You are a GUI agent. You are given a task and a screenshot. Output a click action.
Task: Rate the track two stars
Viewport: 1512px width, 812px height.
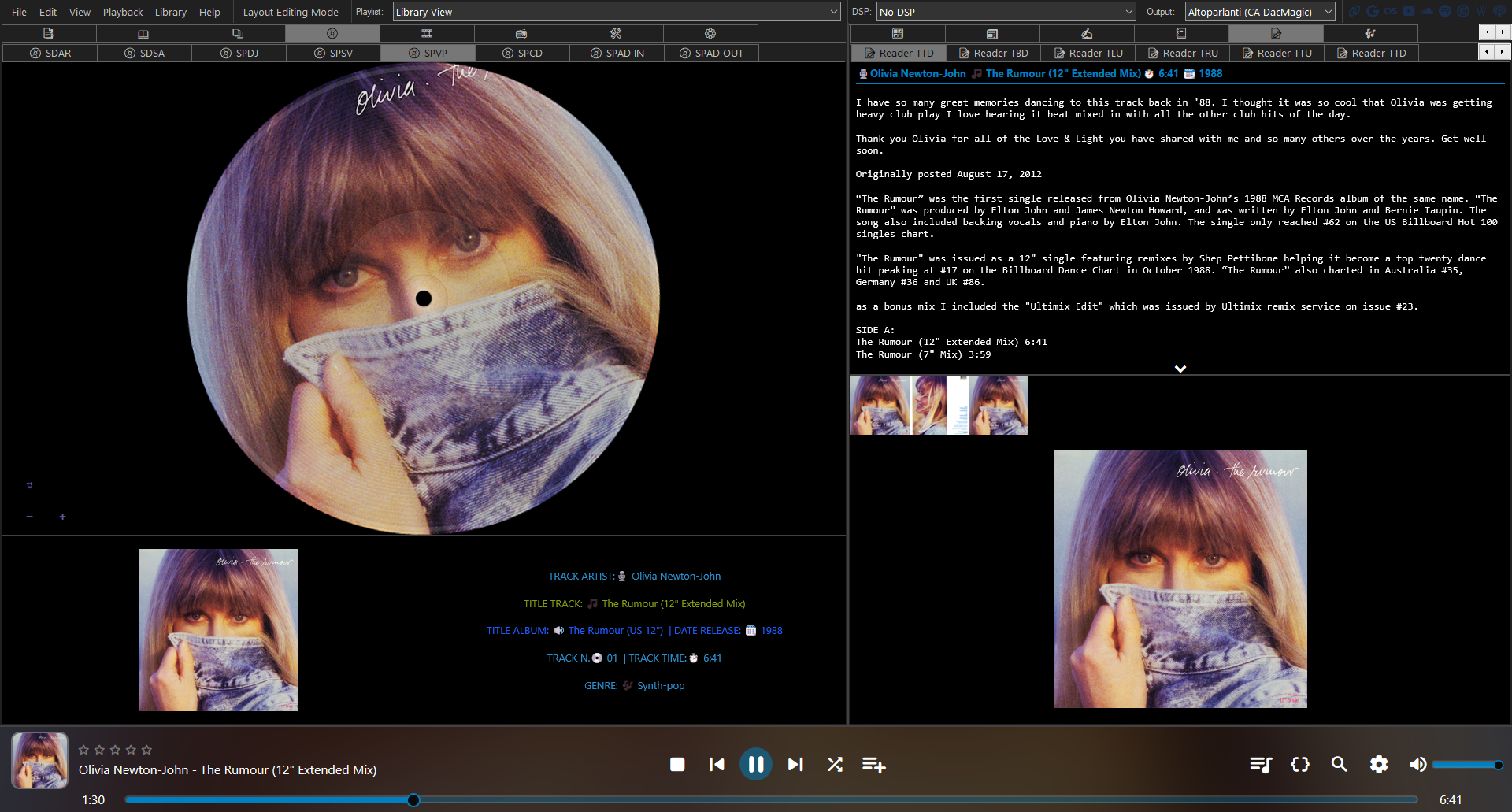click(x=99, y=750)
